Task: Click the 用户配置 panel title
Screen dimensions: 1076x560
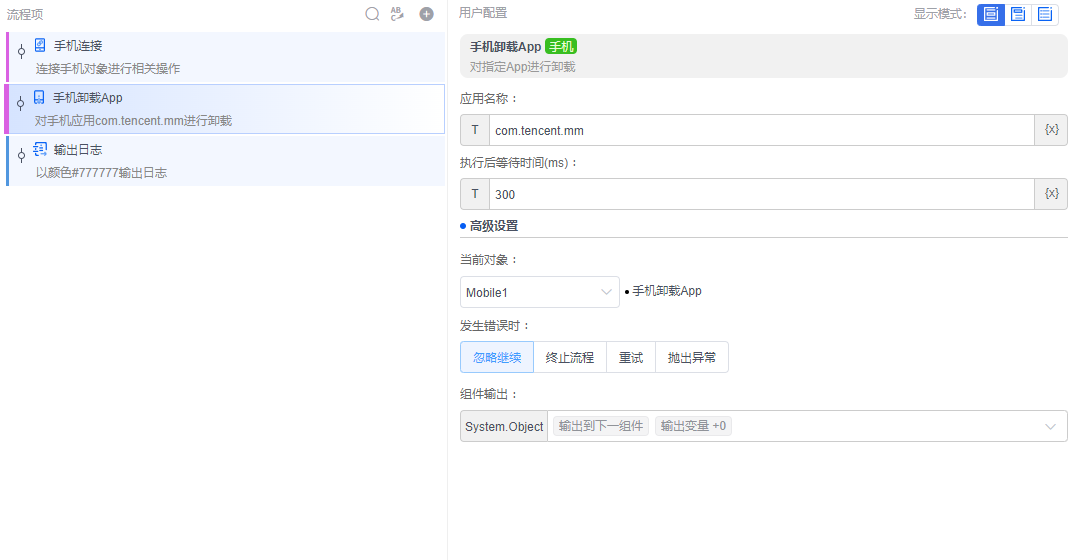Action: 483,13
